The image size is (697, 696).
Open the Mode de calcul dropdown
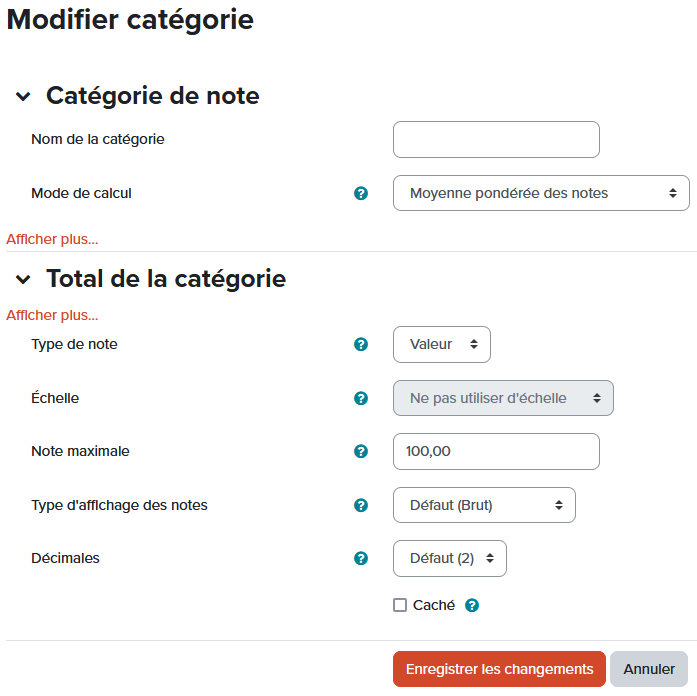click(541, 193)
